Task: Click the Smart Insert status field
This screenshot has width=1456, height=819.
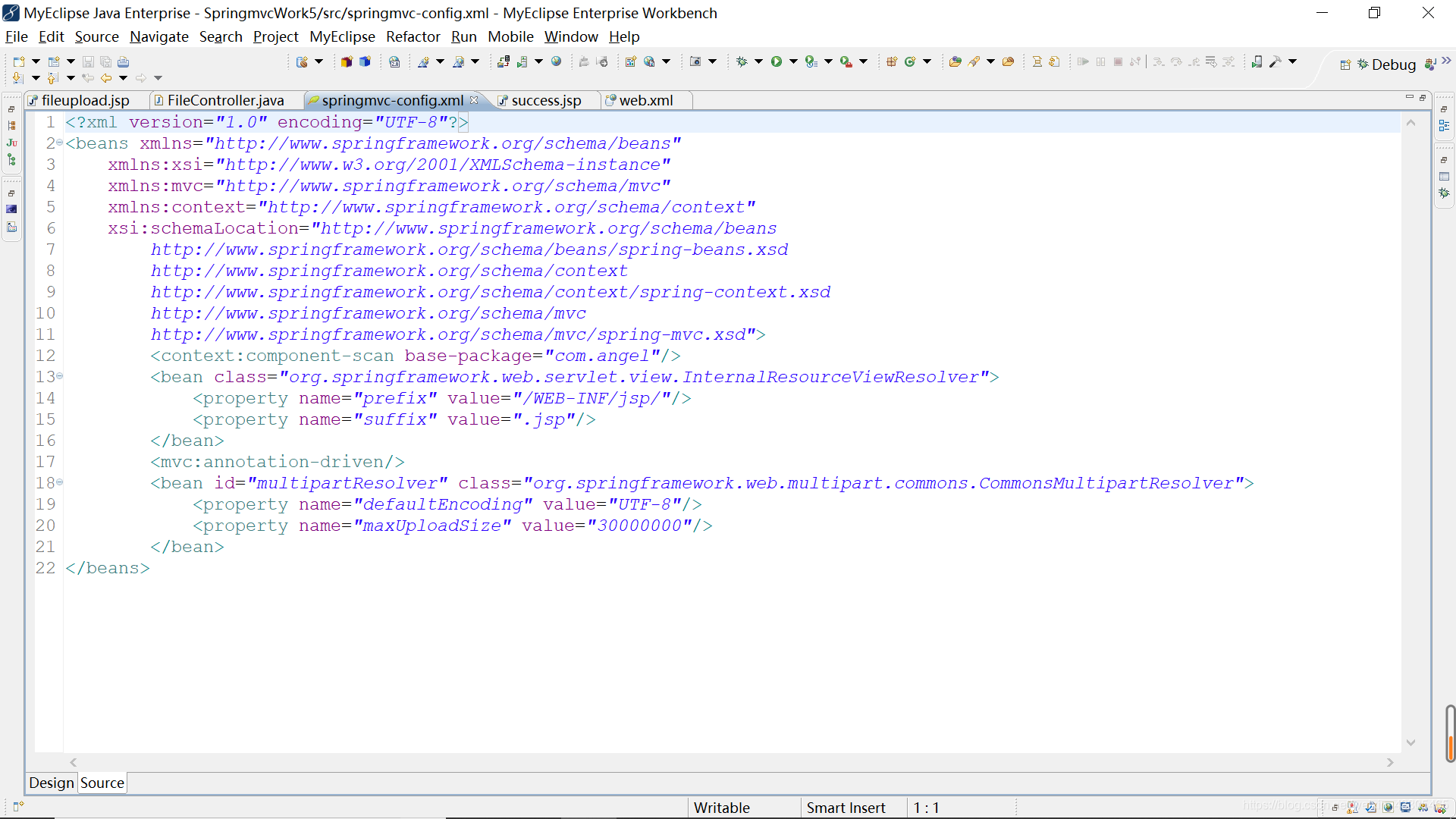Action: [846, 808]
